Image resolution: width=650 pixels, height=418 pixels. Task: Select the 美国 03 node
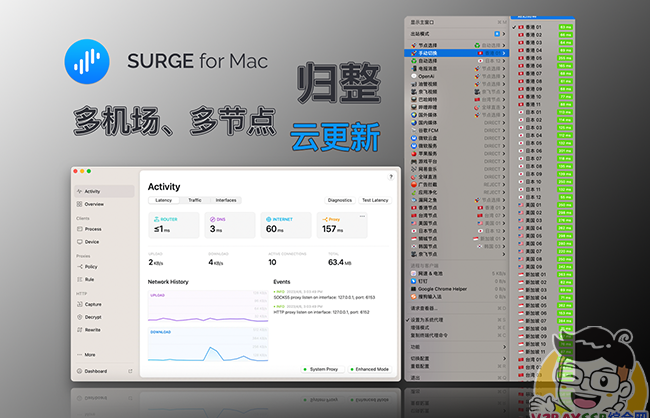tap(543, 220)
